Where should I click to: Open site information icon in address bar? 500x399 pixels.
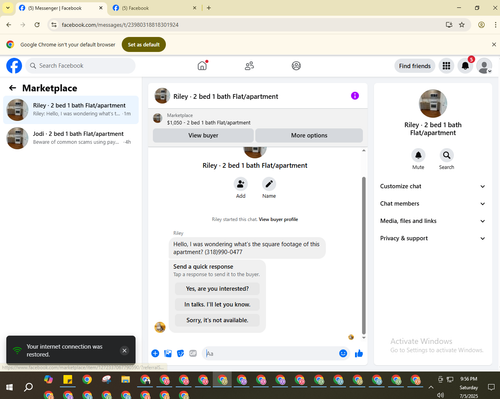(54, 25)
